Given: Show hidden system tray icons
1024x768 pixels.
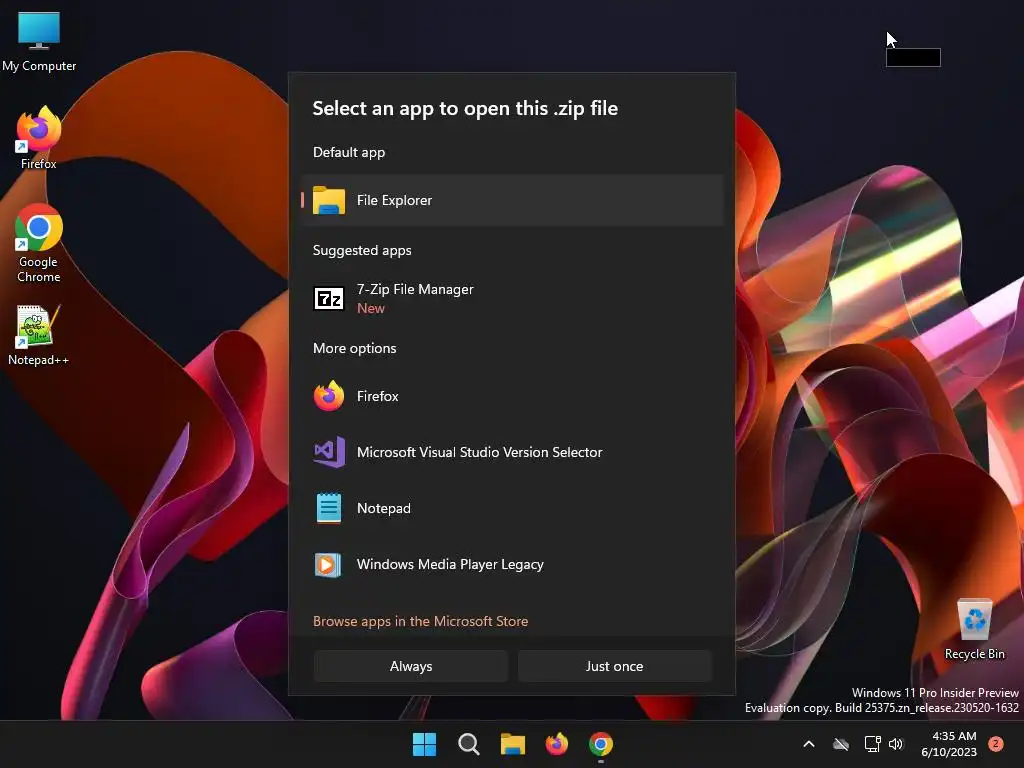Looking at the screenshot, I should (808, 744).
